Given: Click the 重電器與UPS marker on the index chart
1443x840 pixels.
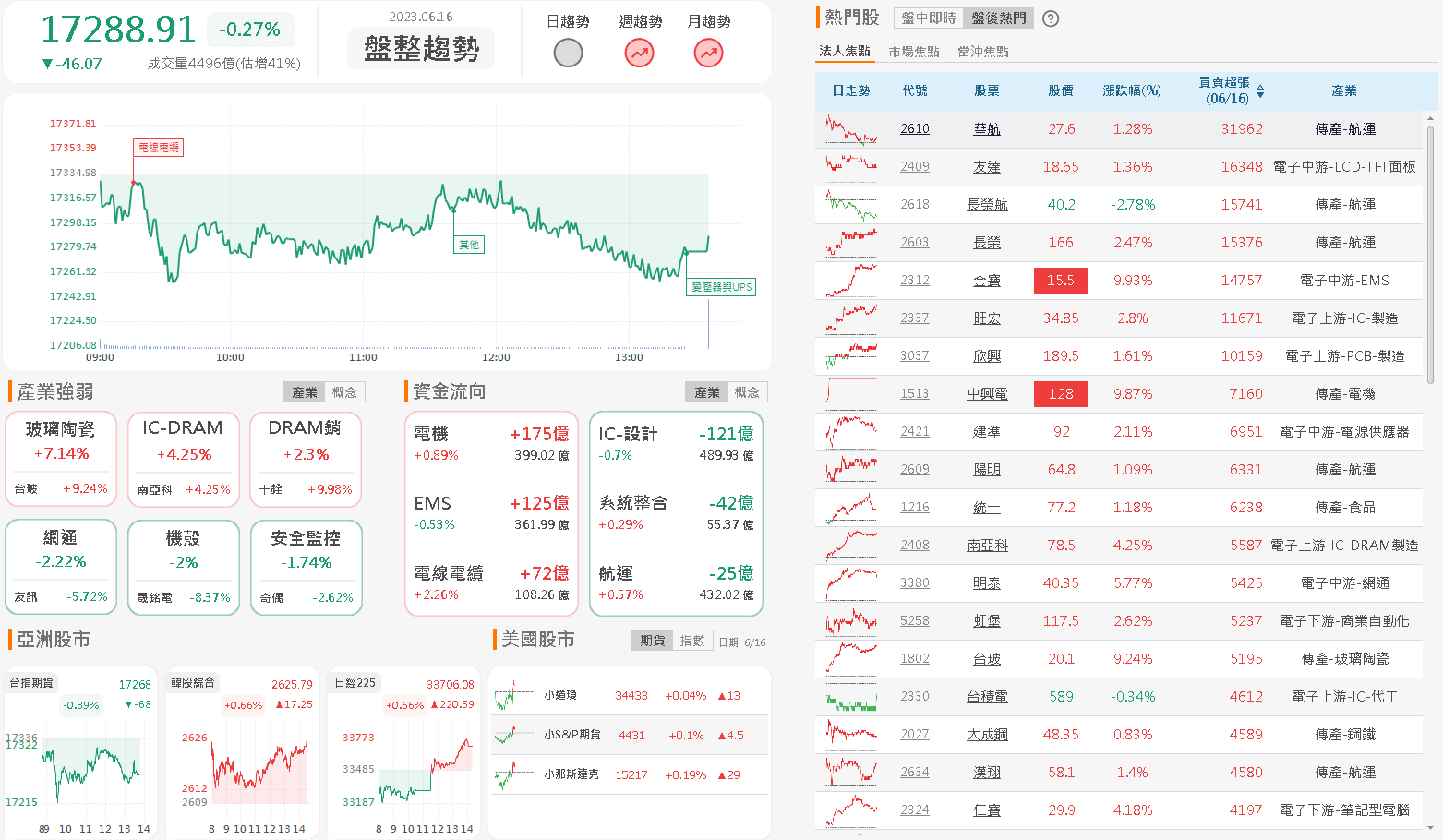Looking at the screenshot, I should [722, 287].
